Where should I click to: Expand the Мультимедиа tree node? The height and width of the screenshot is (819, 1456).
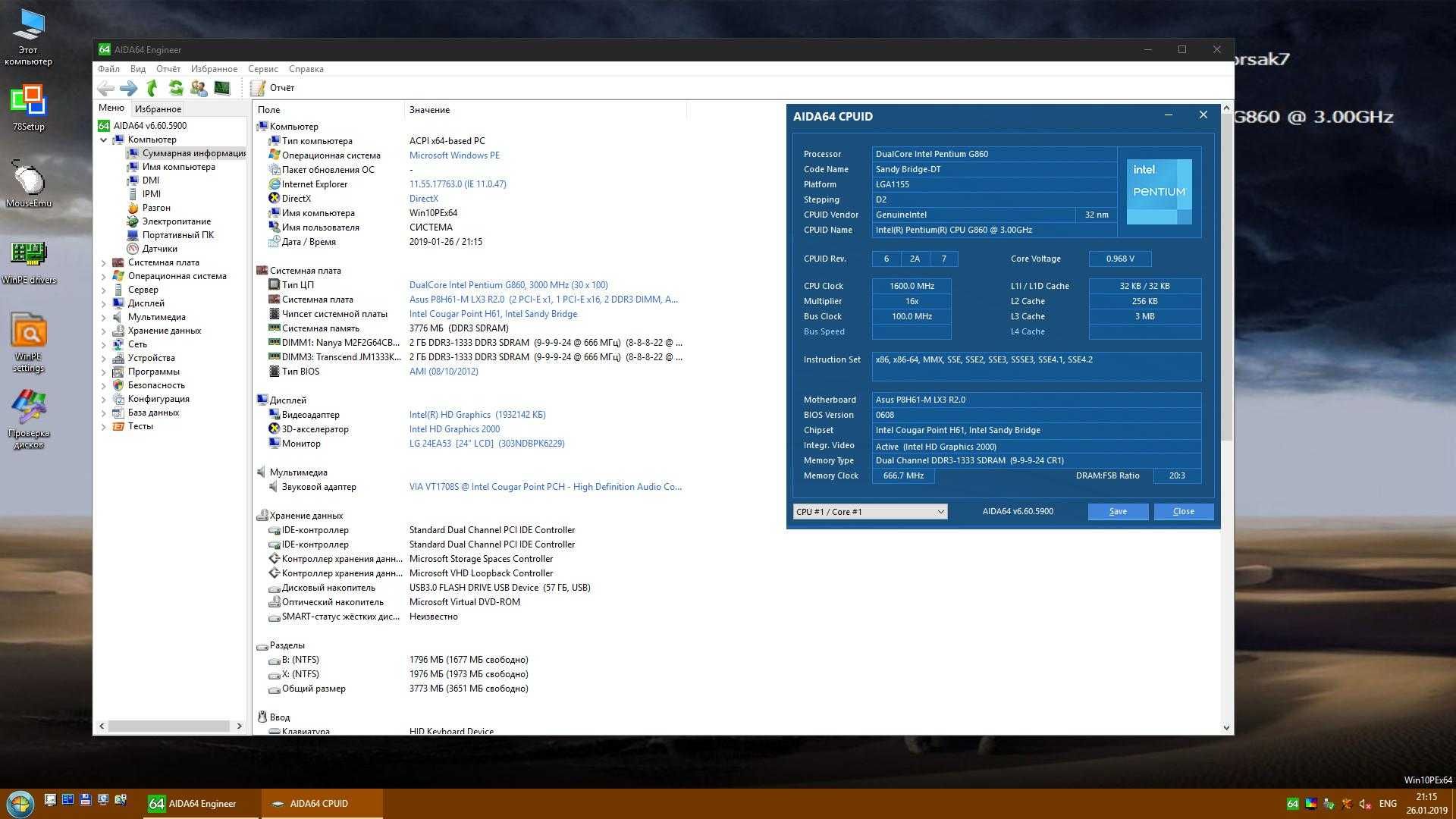(x=104, y=317)
